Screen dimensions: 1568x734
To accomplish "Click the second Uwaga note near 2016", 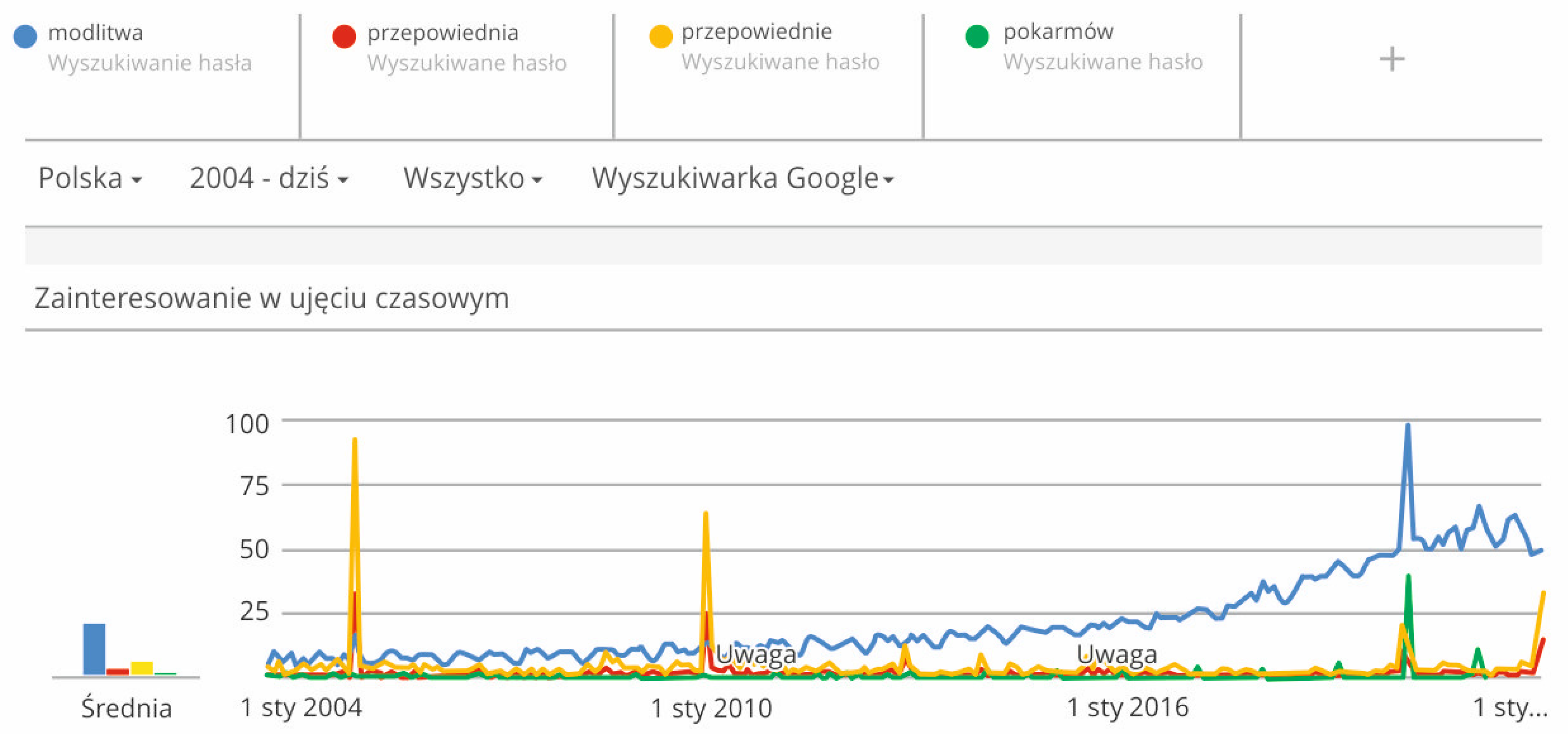I will pyautogui.click(x=1116, y=654).
